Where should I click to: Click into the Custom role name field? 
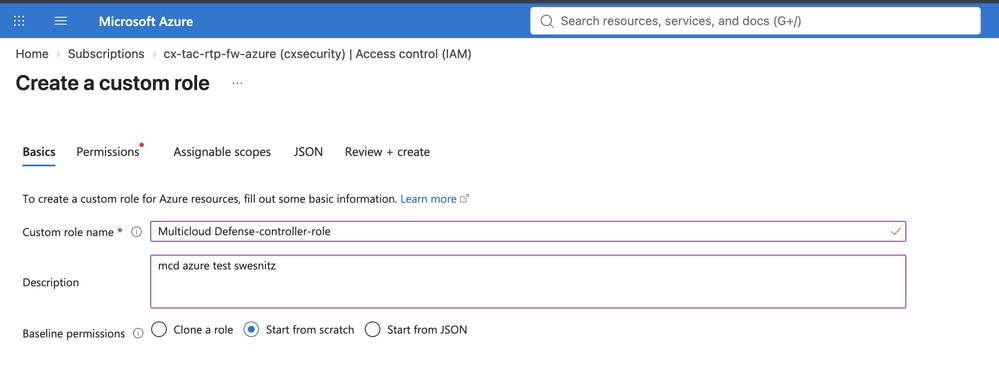(x=528, y=231)
